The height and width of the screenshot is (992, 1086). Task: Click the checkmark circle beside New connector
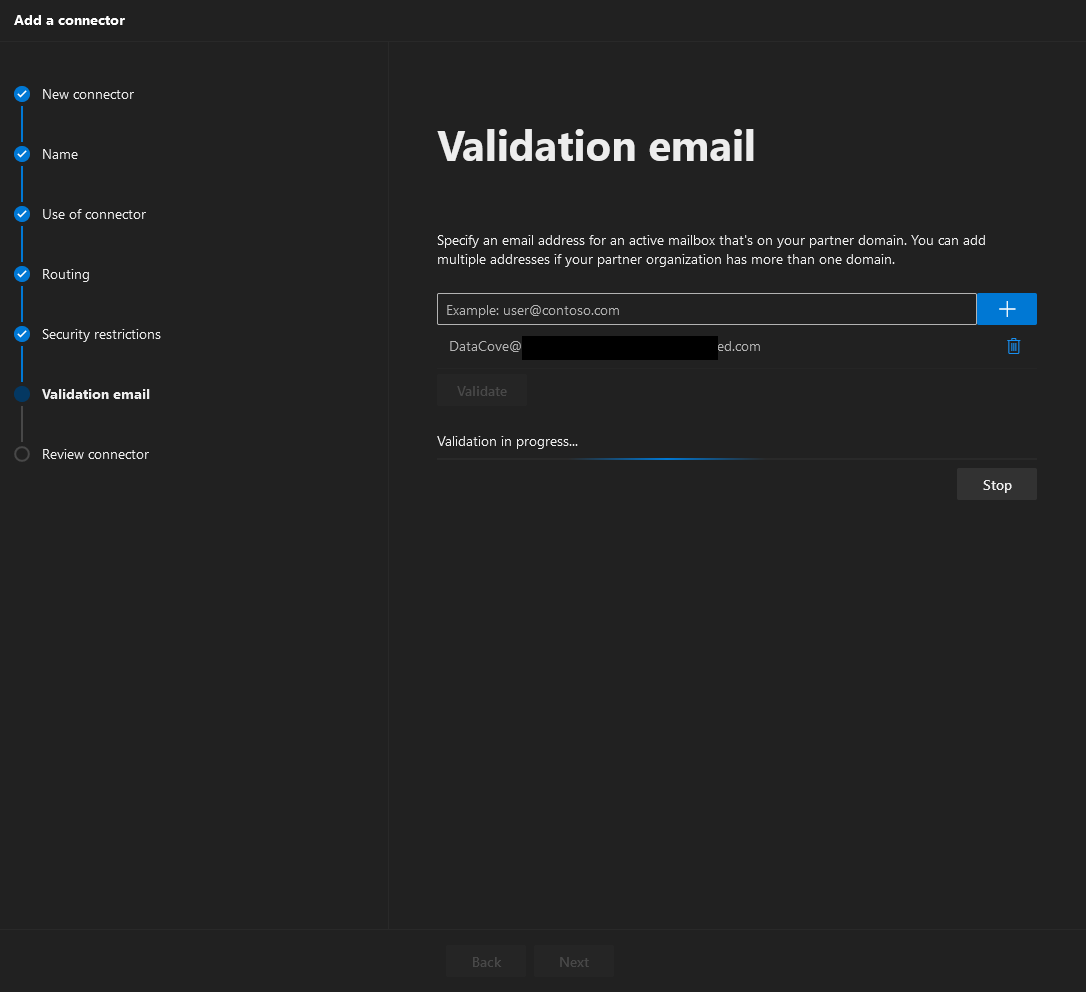click(22, 94)
